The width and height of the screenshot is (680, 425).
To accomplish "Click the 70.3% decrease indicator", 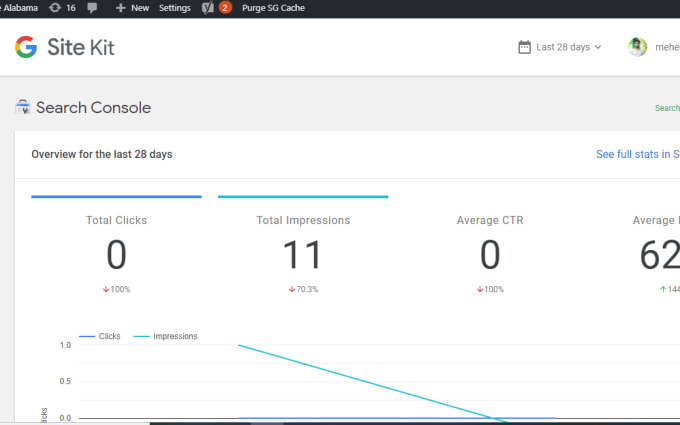I will 303,289.
